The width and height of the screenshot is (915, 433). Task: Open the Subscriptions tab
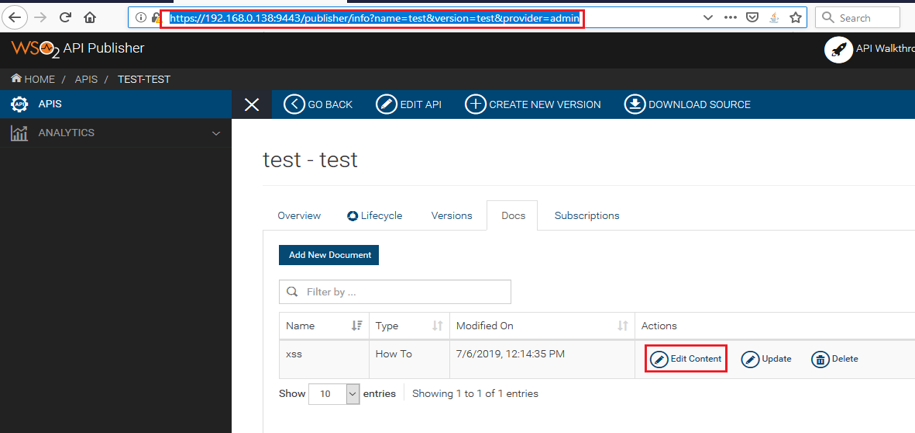tap(587, 215)
